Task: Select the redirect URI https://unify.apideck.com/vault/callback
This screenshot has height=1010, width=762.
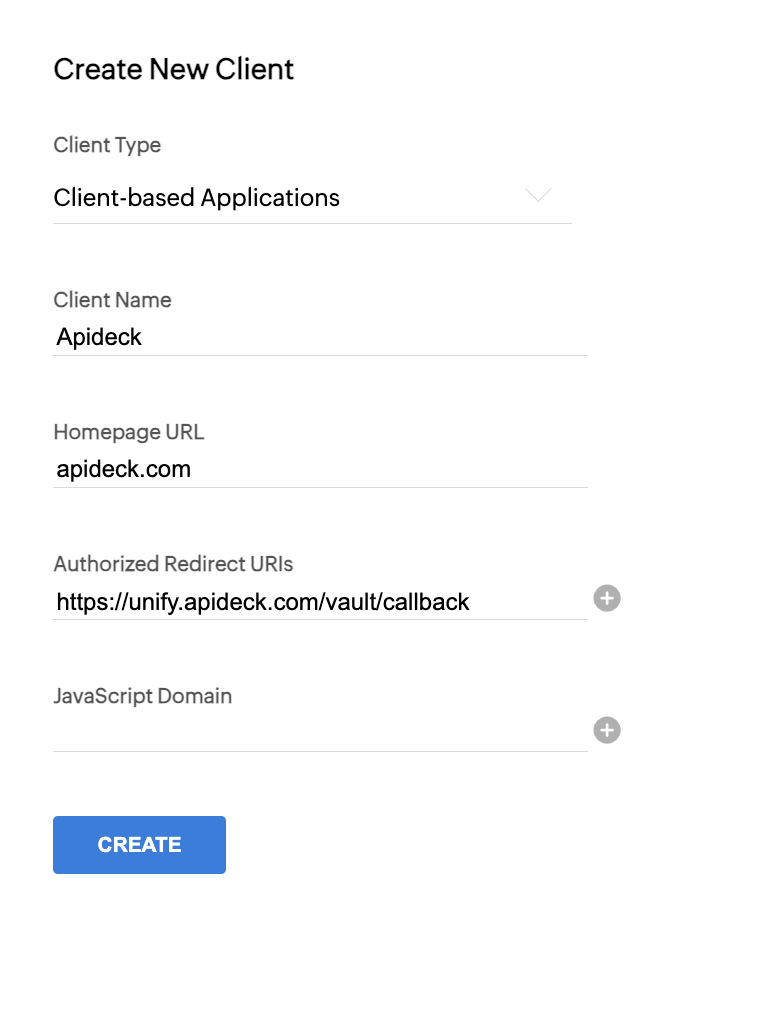Action: pos(260,601)
